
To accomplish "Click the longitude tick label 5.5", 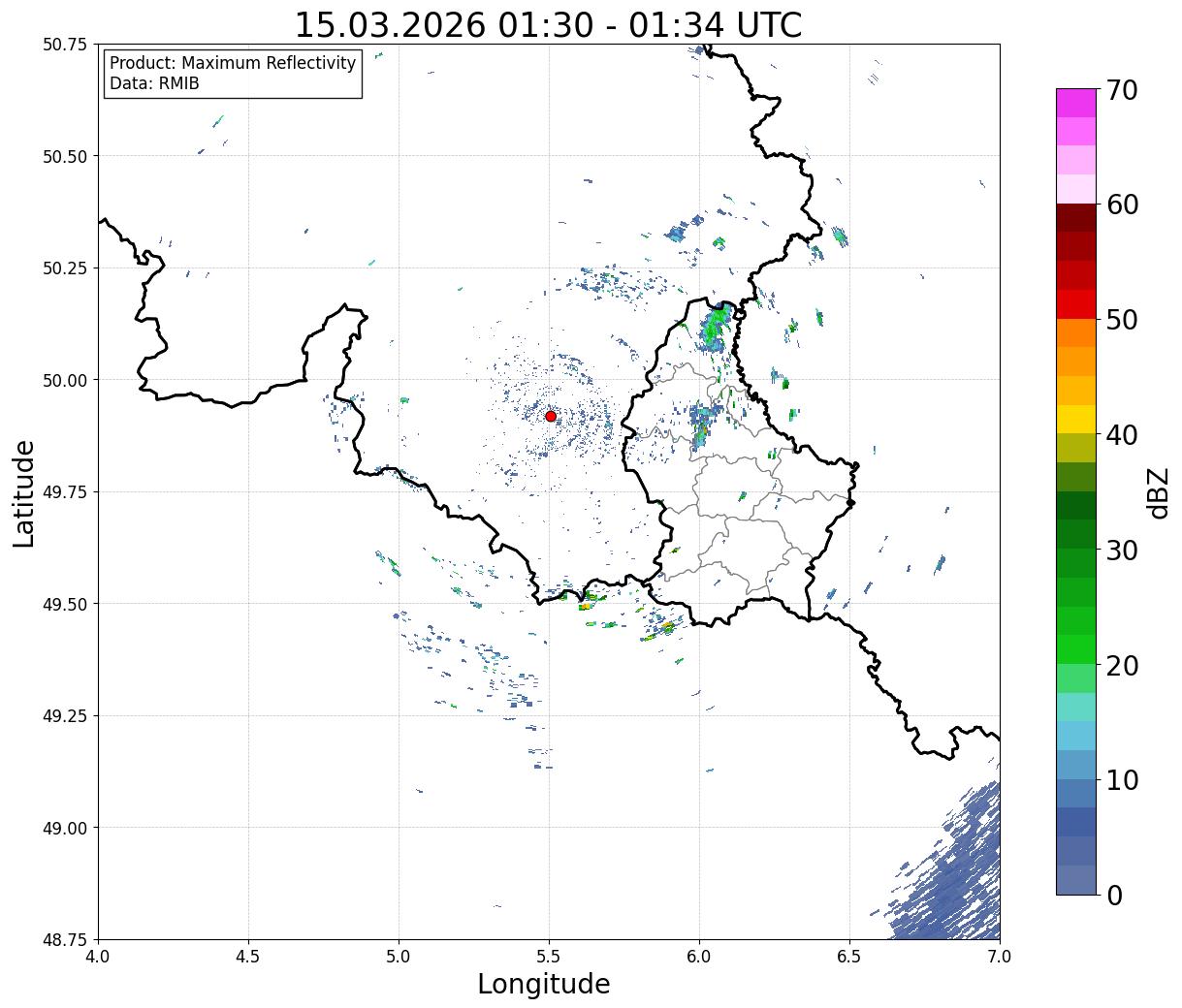I will [x=549, y=957].
